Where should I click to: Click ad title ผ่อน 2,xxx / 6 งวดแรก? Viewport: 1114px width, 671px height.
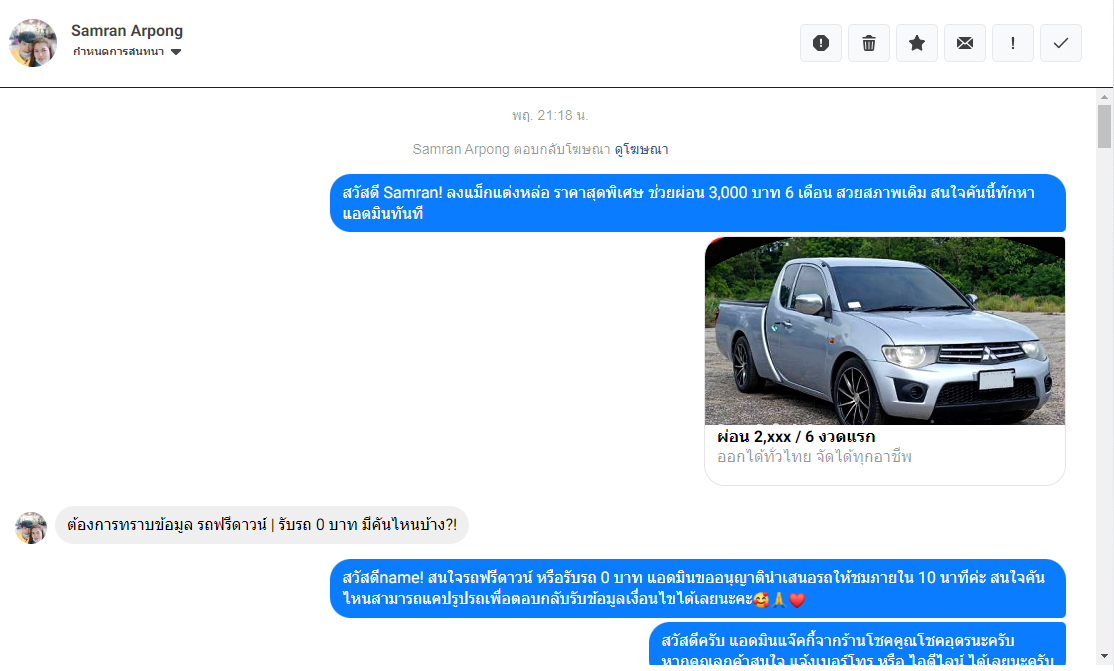[x=796, y=436]
